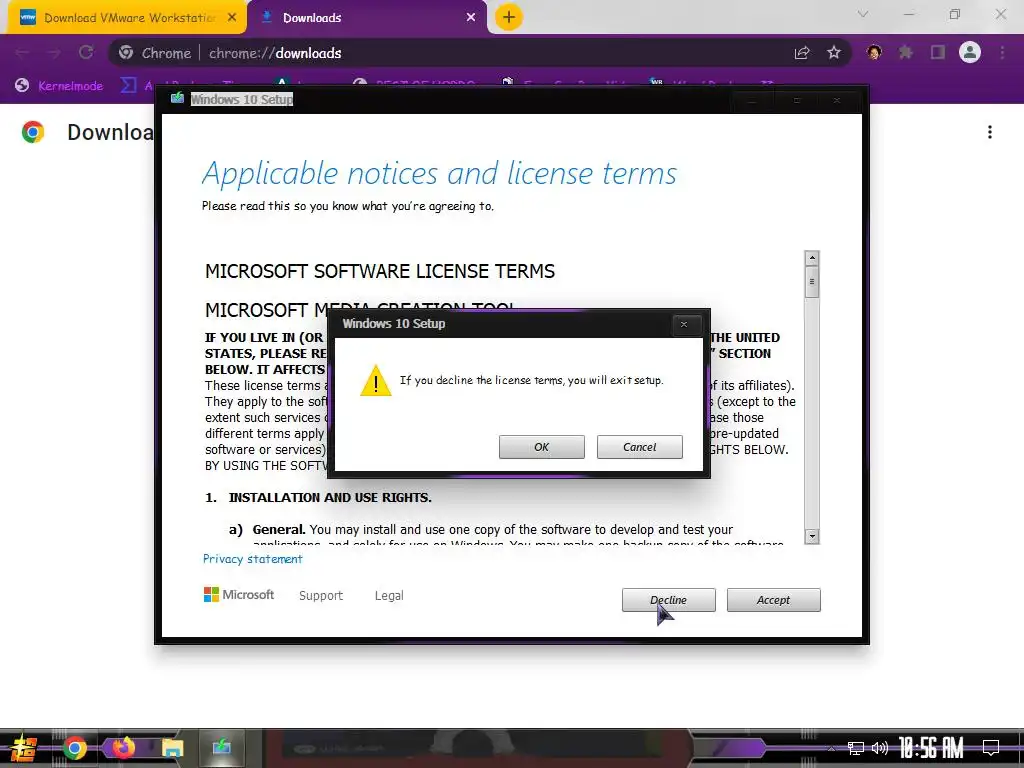Open the notification center icon
Image resolution: width=1024 pixels, height=768 pixels.
pos(991,747)
